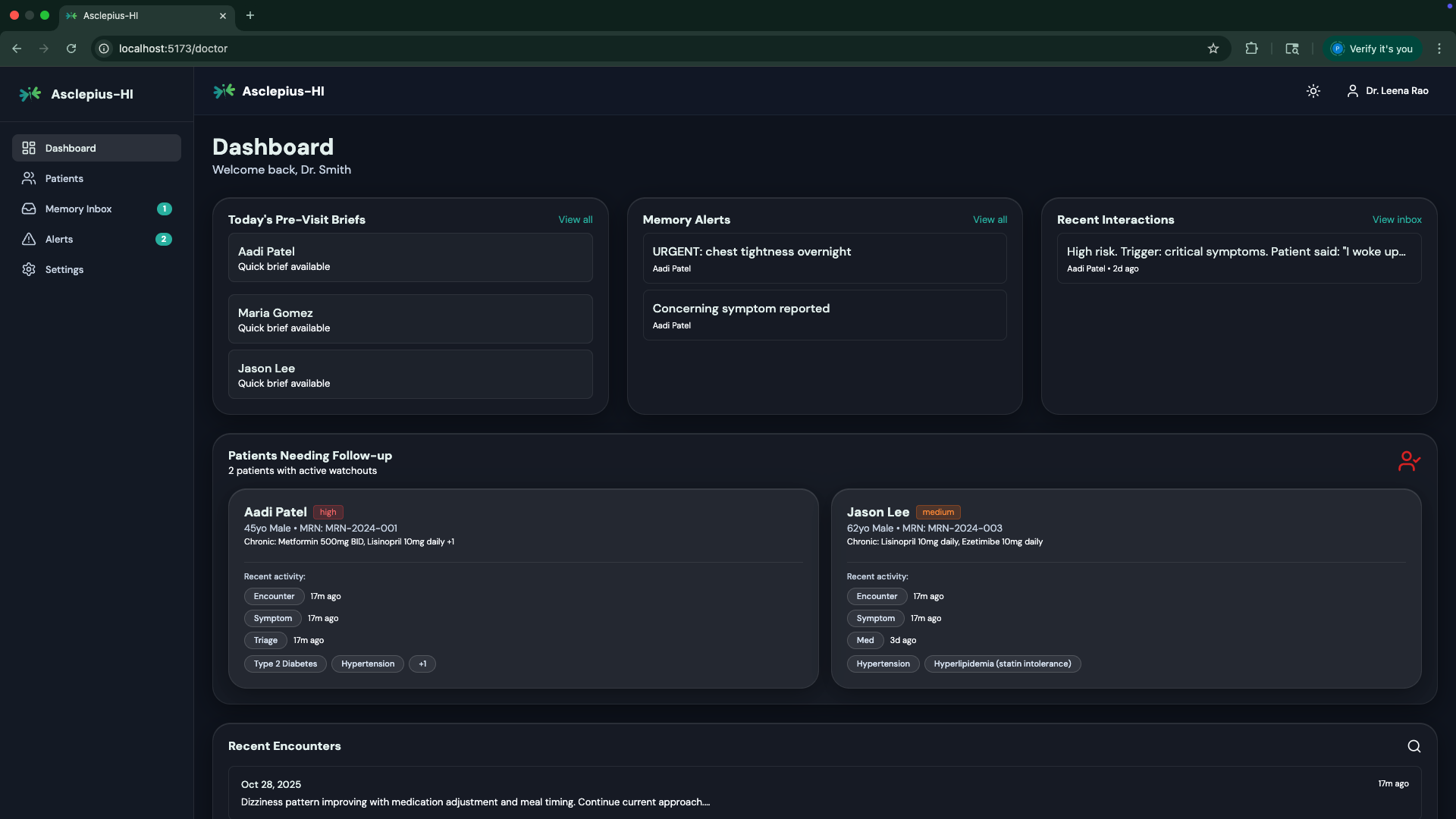Screen dimensions: 1456x819
Task: Click View all for Pre-Visit Briefs
Action: [575, 219]
